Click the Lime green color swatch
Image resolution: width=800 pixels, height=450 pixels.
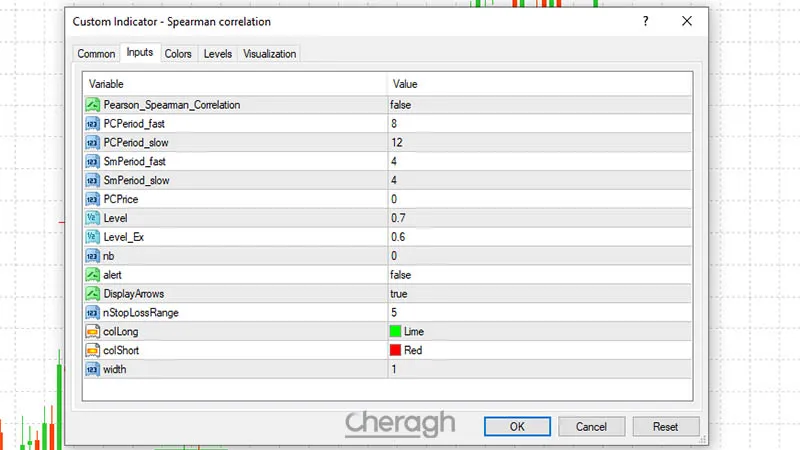396,331
